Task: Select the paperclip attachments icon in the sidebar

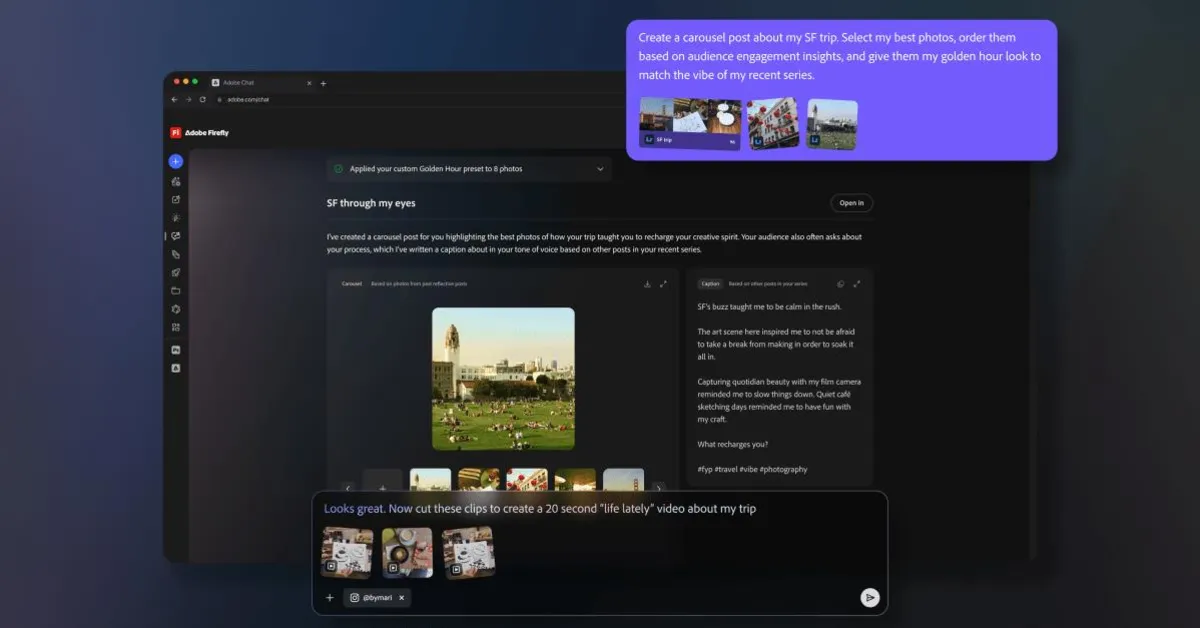Action: (176, 255)
